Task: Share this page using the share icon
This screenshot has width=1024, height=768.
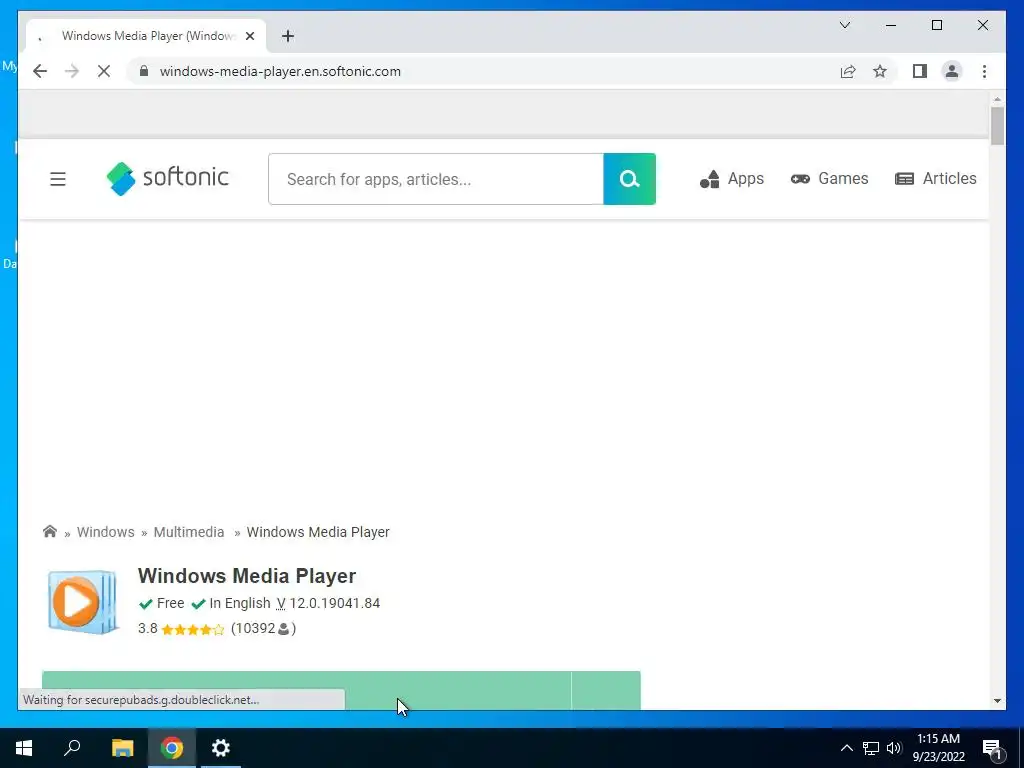Action: (x=848, y=71)
